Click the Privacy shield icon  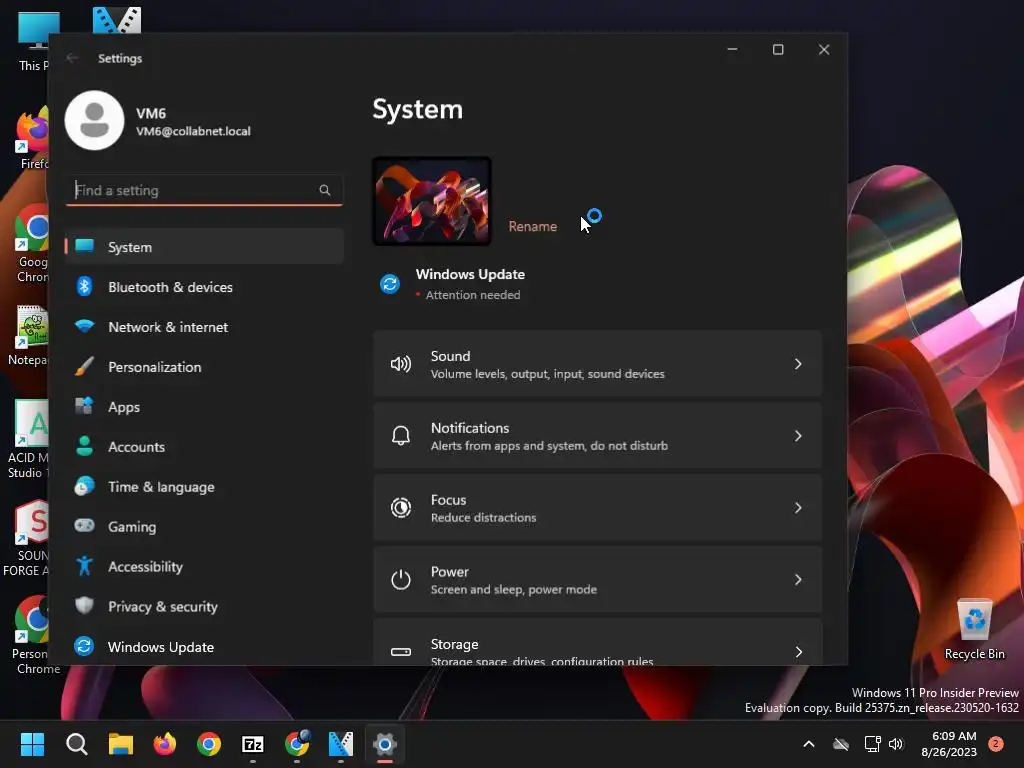tap(84, 605)
